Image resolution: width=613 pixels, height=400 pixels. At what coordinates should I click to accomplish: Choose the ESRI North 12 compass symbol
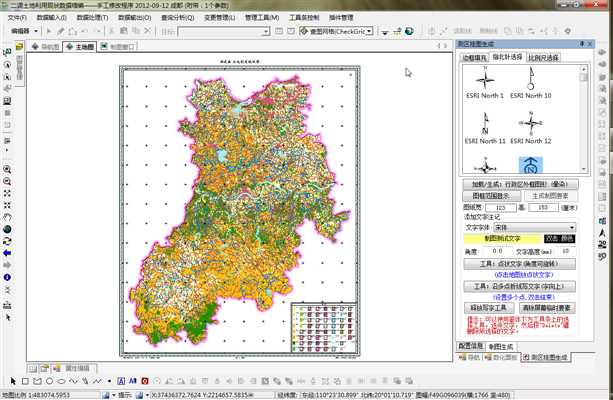click(x=531, y=128)
